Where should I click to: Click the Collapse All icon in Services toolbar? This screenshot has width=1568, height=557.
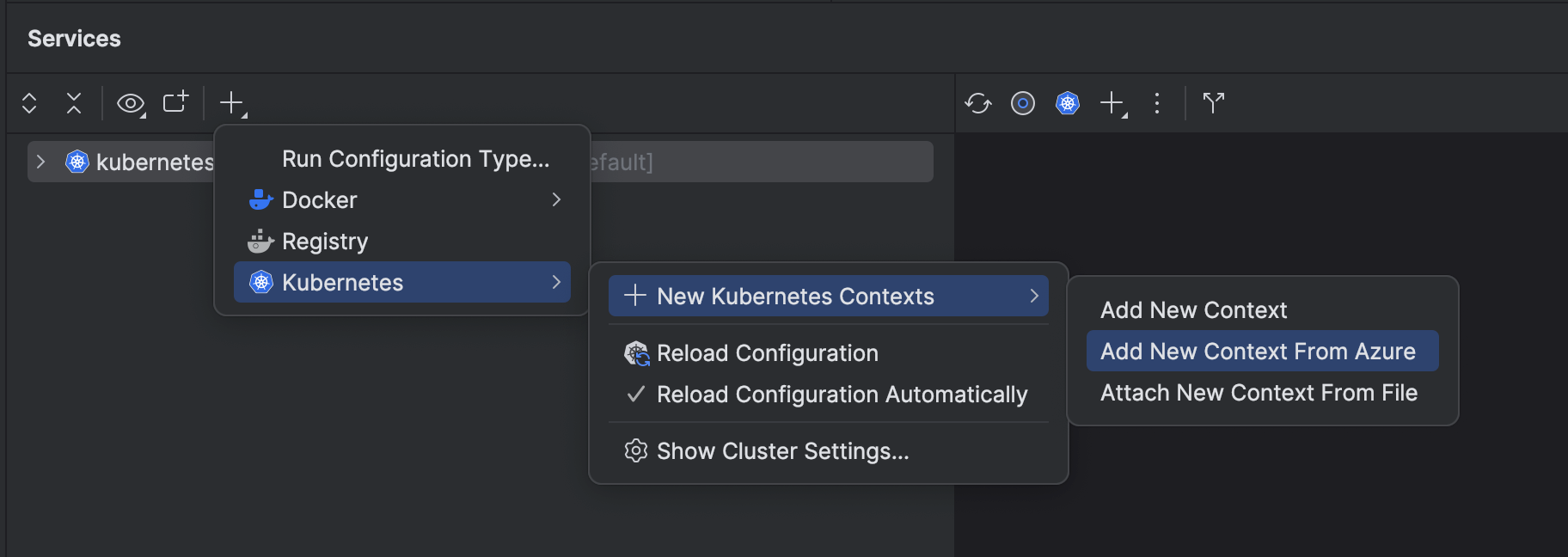click(x=74, y=103)
